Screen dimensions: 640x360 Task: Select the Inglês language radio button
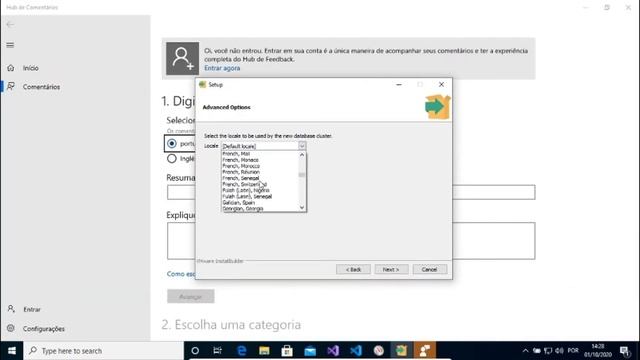click(x=172, y=158)
